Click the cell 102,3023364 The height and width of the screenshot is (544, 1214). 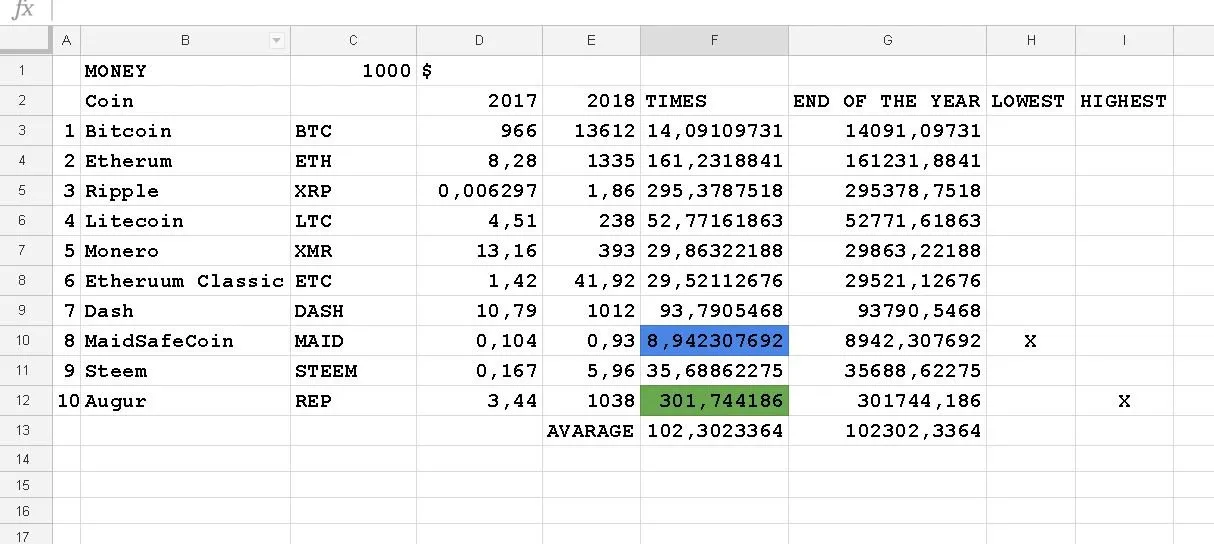[714, 431]
